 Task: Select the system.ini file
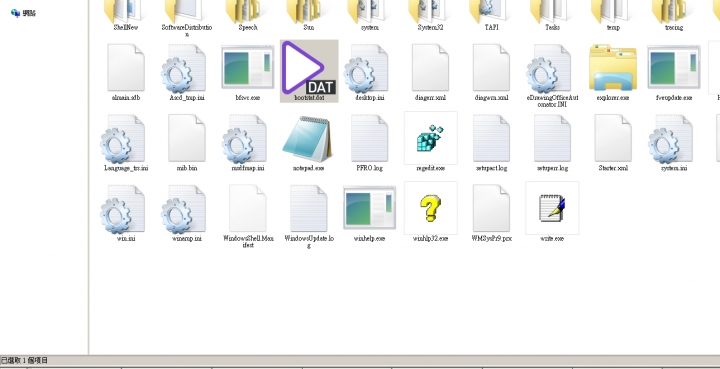671,139
